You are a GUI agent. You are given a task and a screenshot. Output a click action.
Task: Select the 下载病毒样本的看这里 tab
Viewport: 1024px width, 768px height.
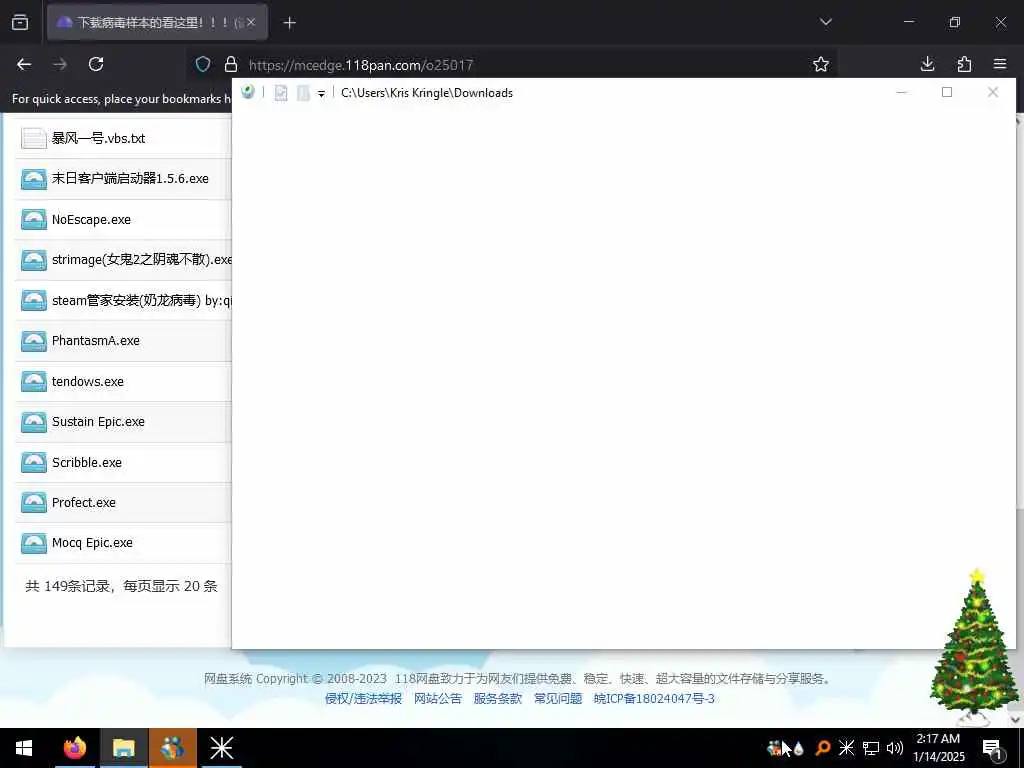(x=157, y=22)
